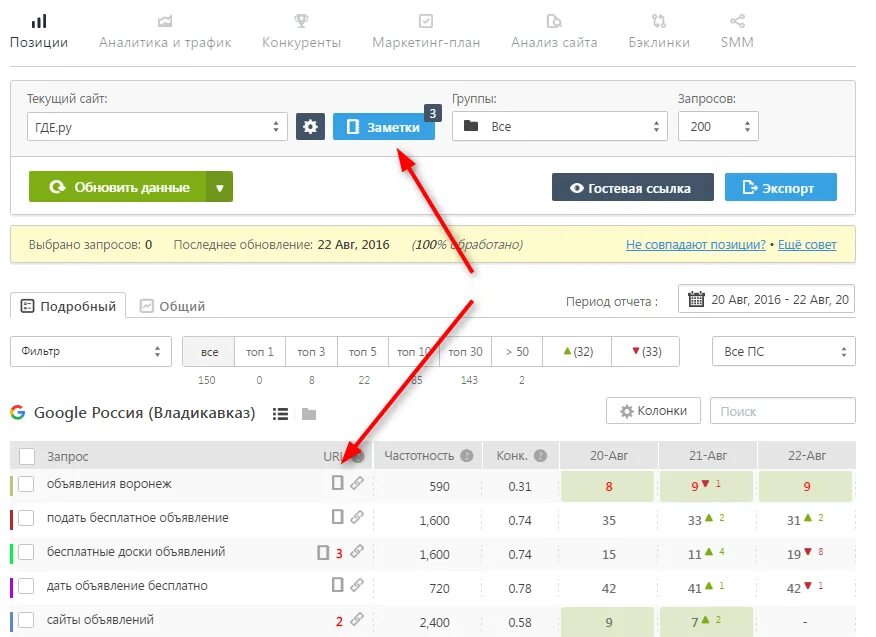This screenshot has width=876, height=637.
Task: Open the Колонки columns button
Action: coord(654,411)
